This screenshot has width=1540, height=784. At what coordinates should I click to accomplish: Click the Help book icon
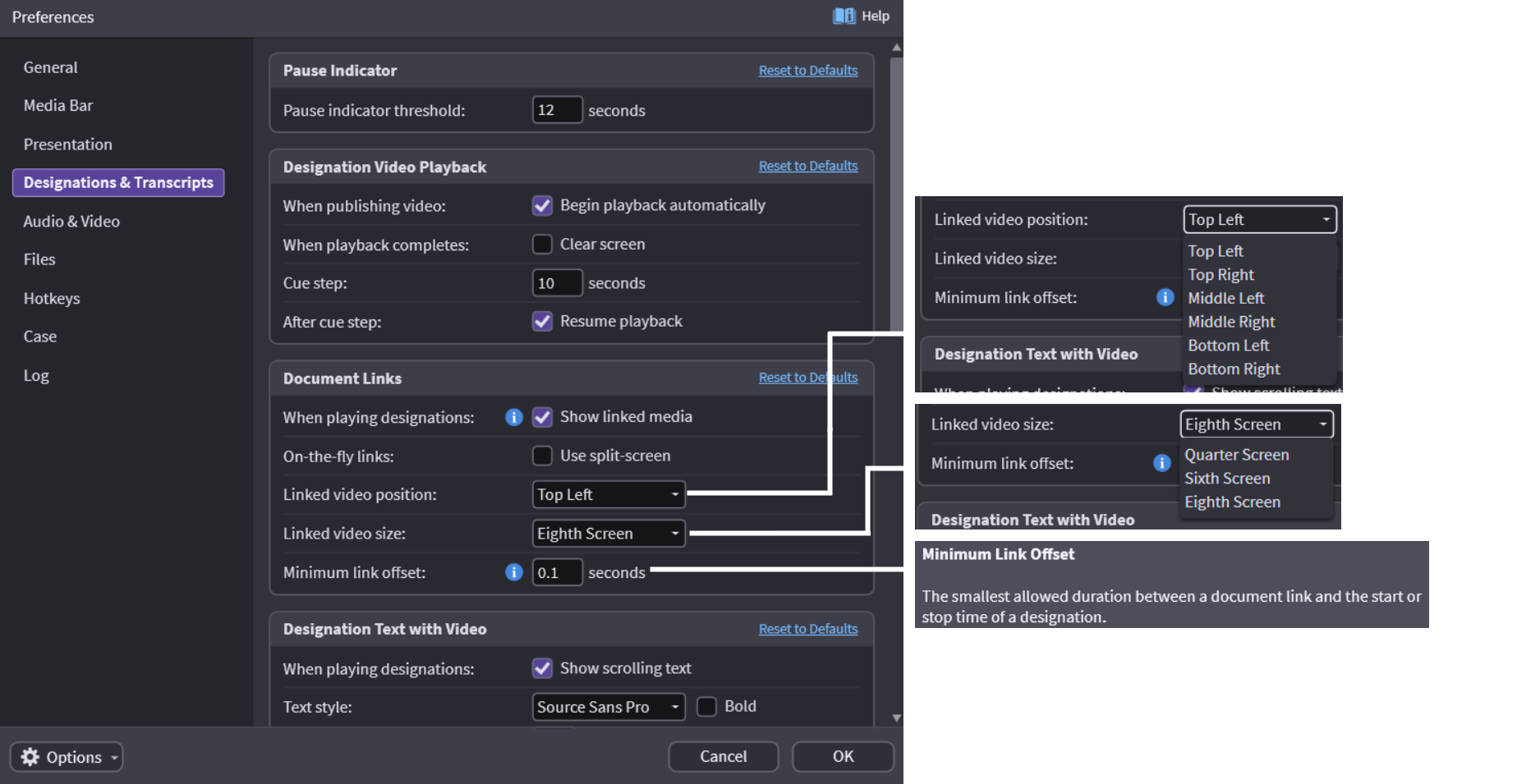(x=844, y=16)
